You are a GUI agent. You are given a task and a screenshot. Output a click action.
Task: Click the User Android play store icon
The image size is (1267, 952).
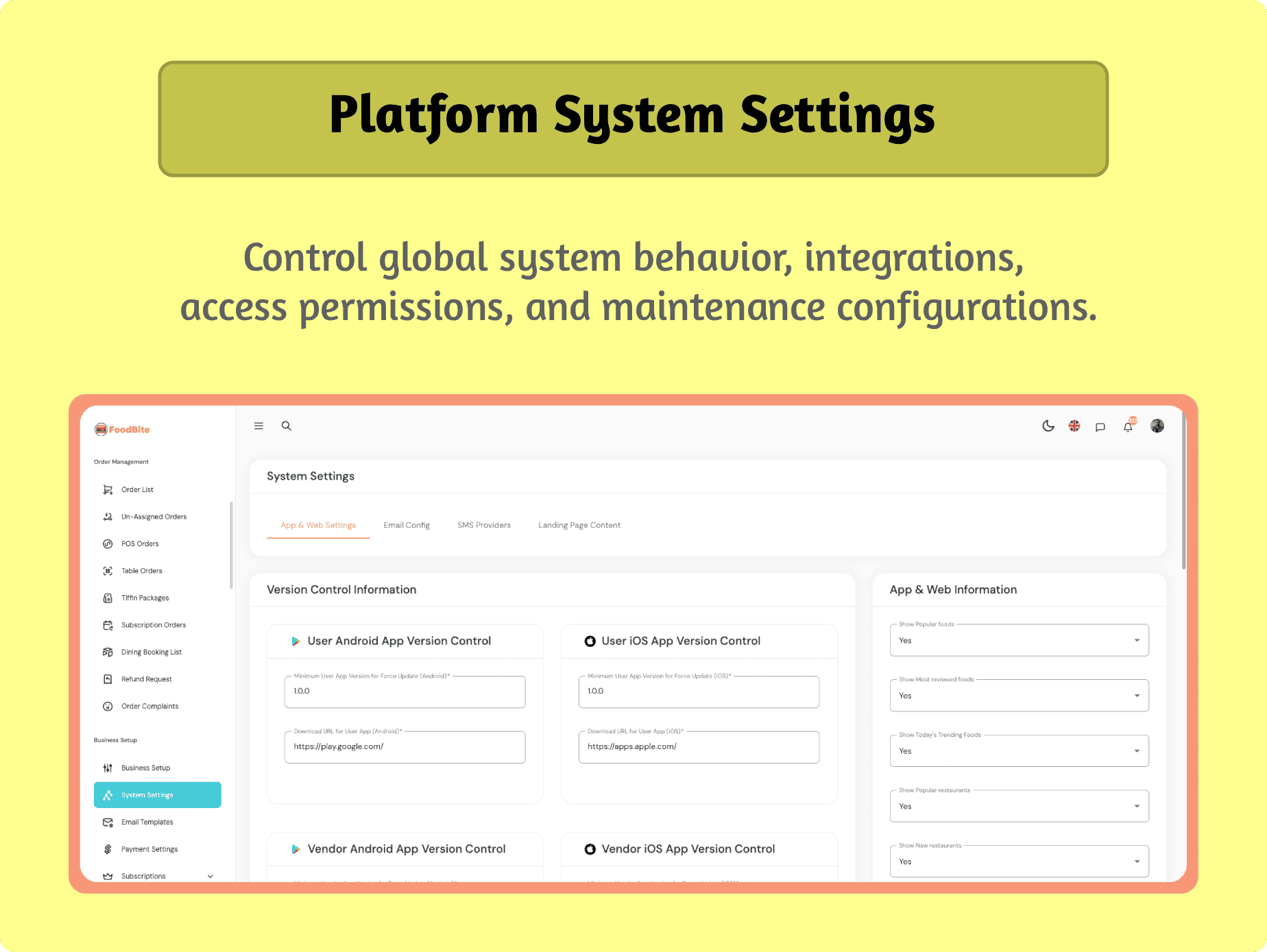click(x=295, y=642)
